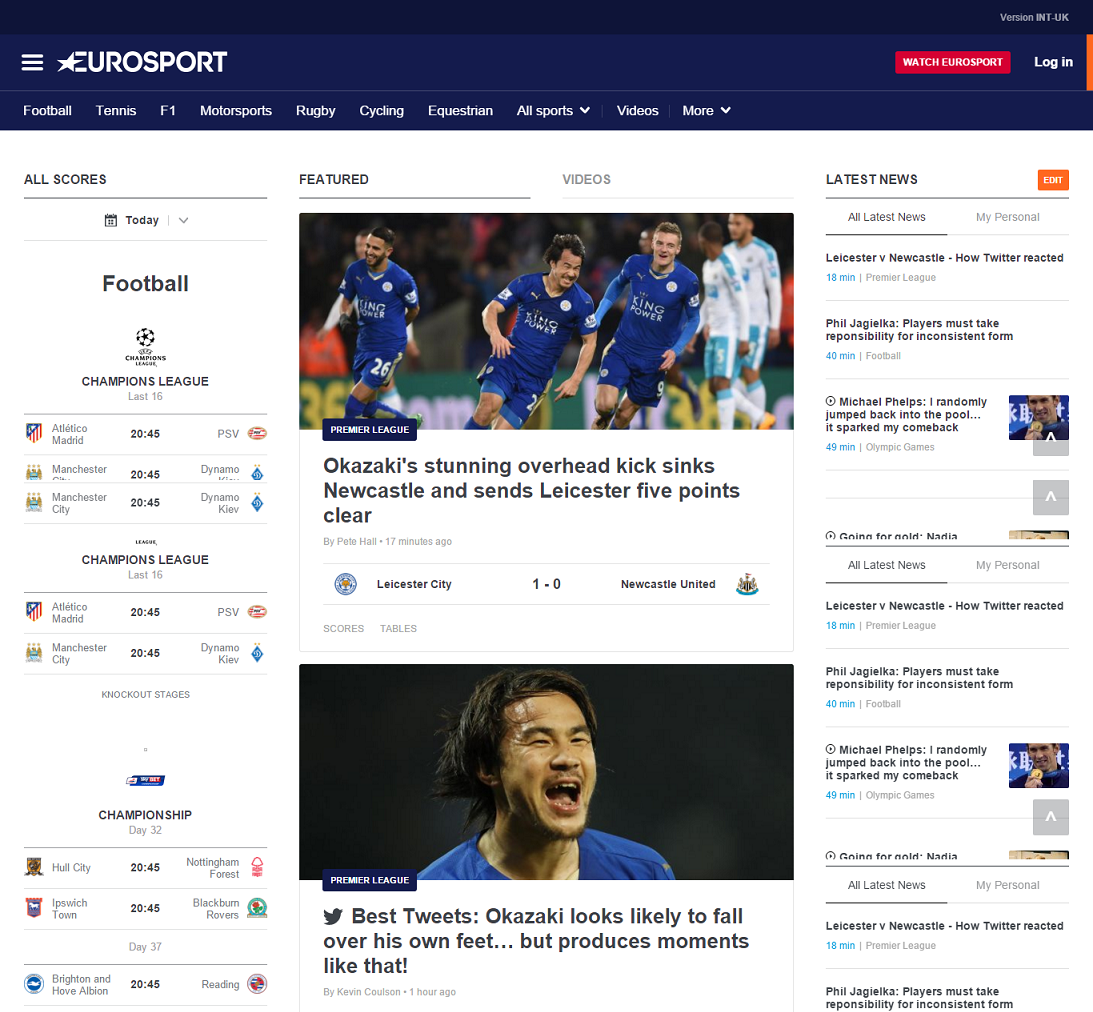
Task: Click the Day 32 label
Action: 145,830
